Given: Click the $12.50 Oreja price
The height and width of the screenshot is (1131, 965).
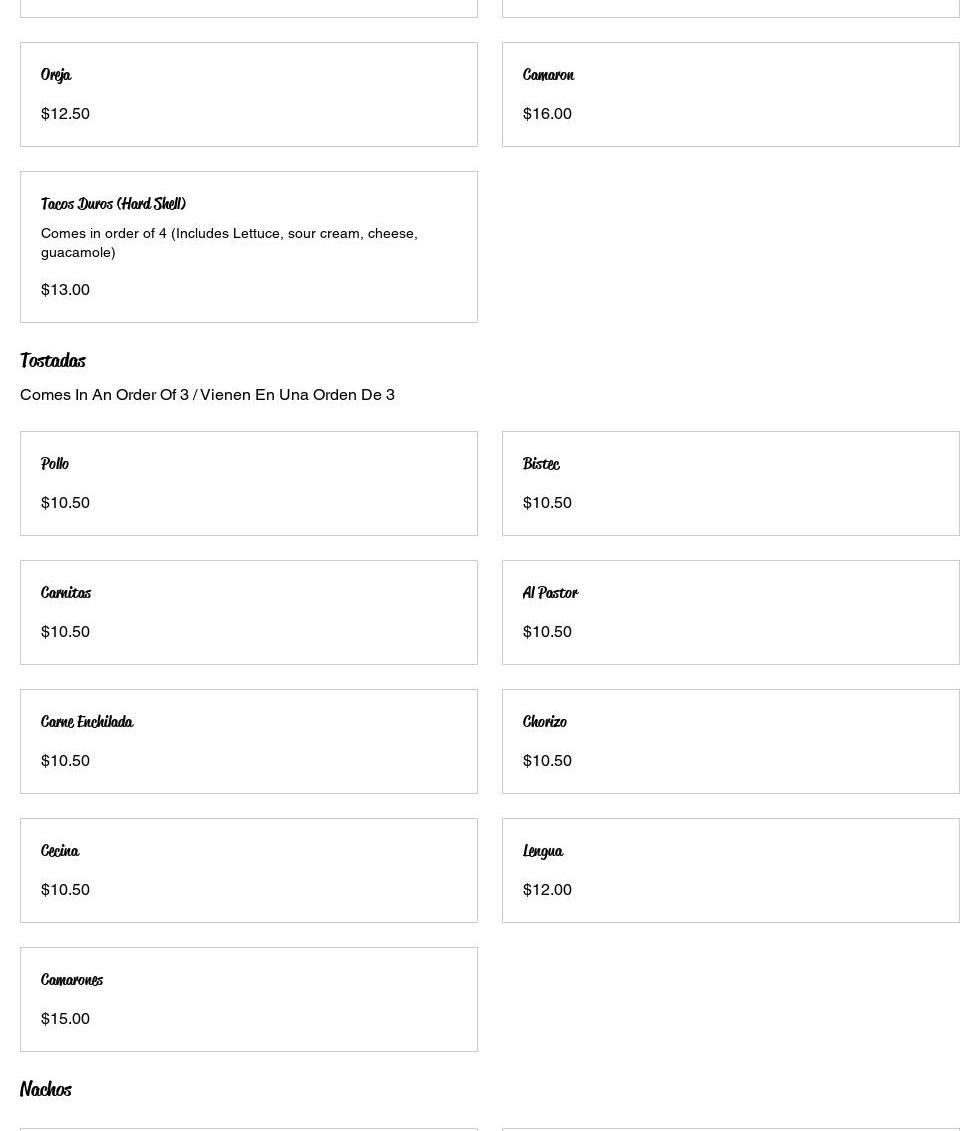Looking at the screenshot, I should click(65, 113).
